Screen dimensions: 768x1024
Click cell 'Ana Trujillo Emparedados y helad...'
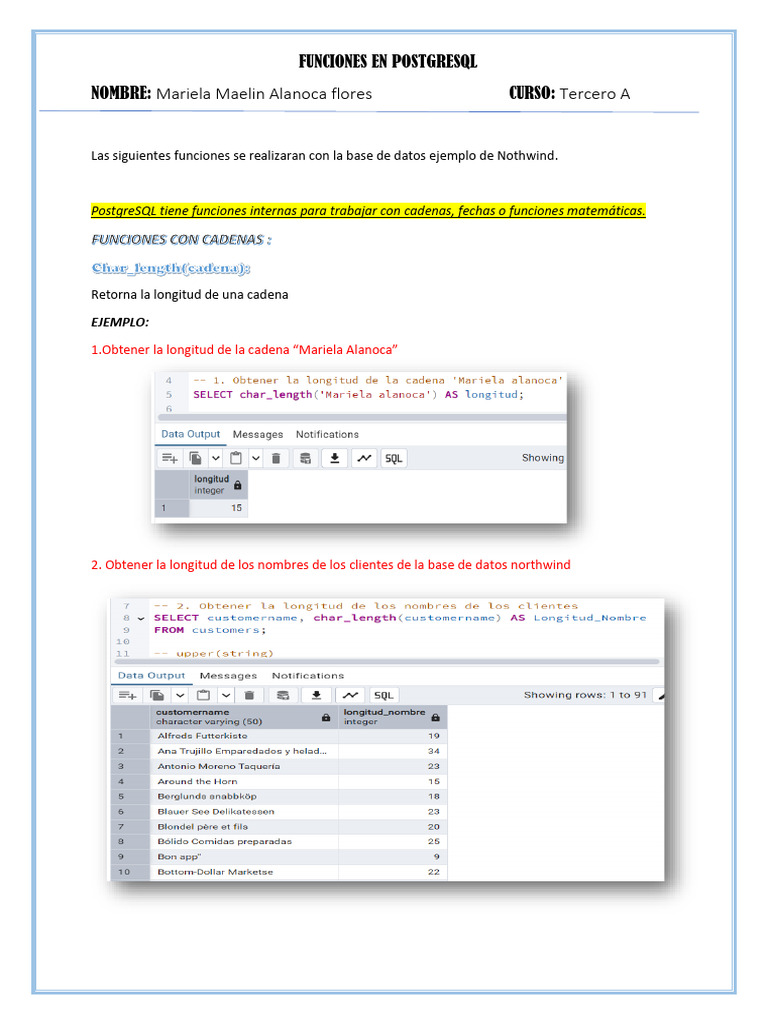pos(244,752)
